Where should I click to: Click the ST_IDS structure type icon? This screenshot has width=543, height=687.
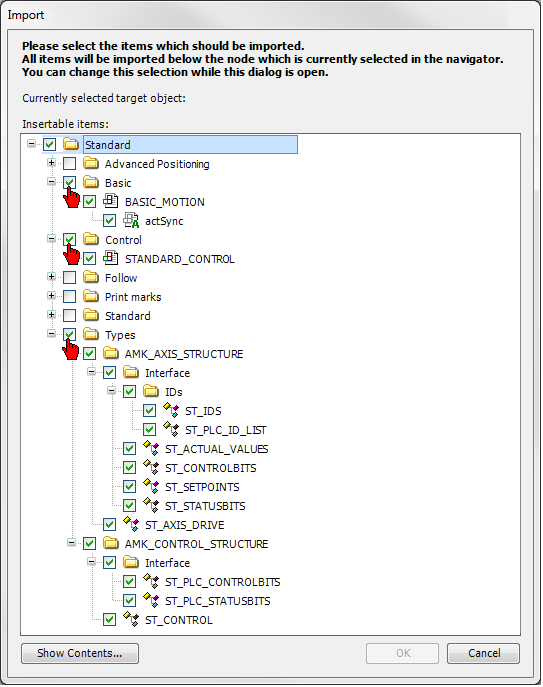[171, 411]
